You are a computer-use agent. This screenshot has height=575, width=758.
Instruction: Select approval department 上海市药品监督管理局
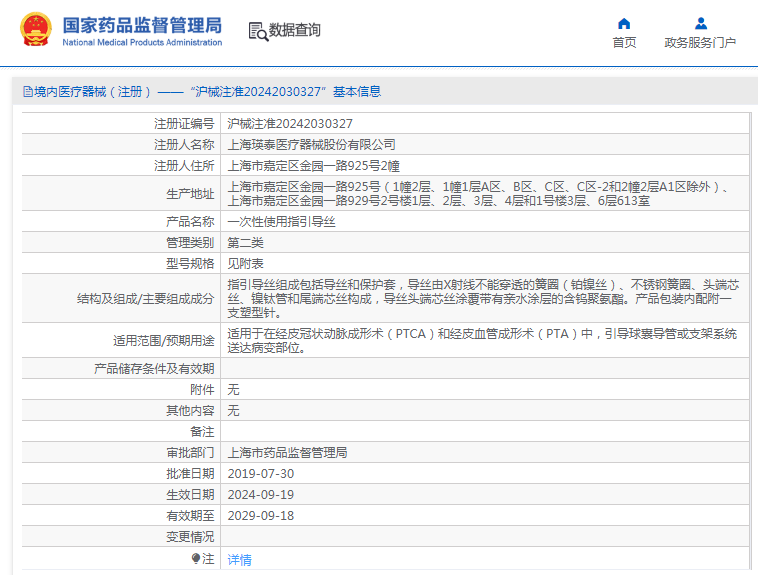(x=287, y=452)
